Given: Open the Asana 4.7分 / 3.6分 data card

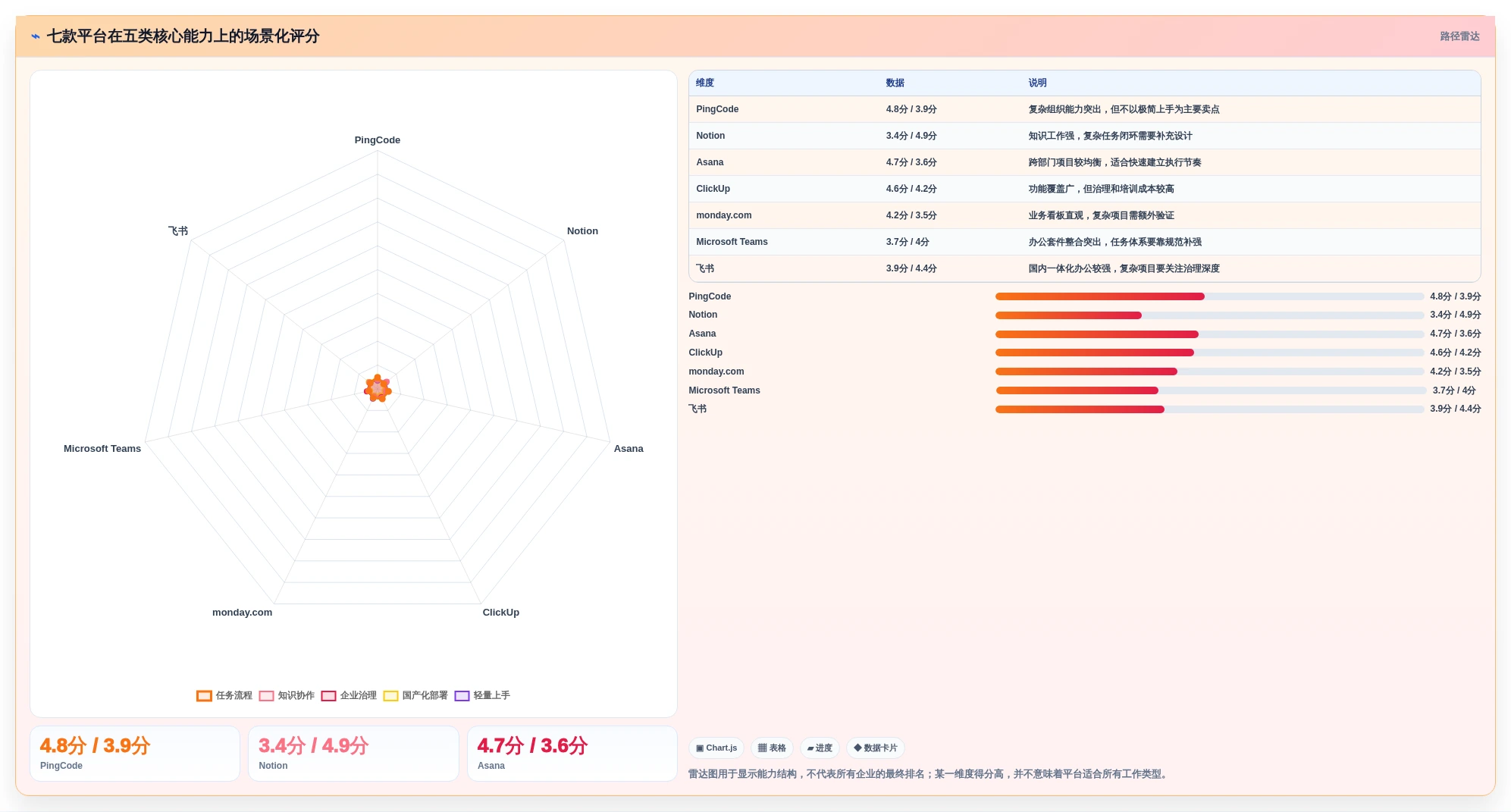Looking at the screenshot, I should tap(572, 754).
